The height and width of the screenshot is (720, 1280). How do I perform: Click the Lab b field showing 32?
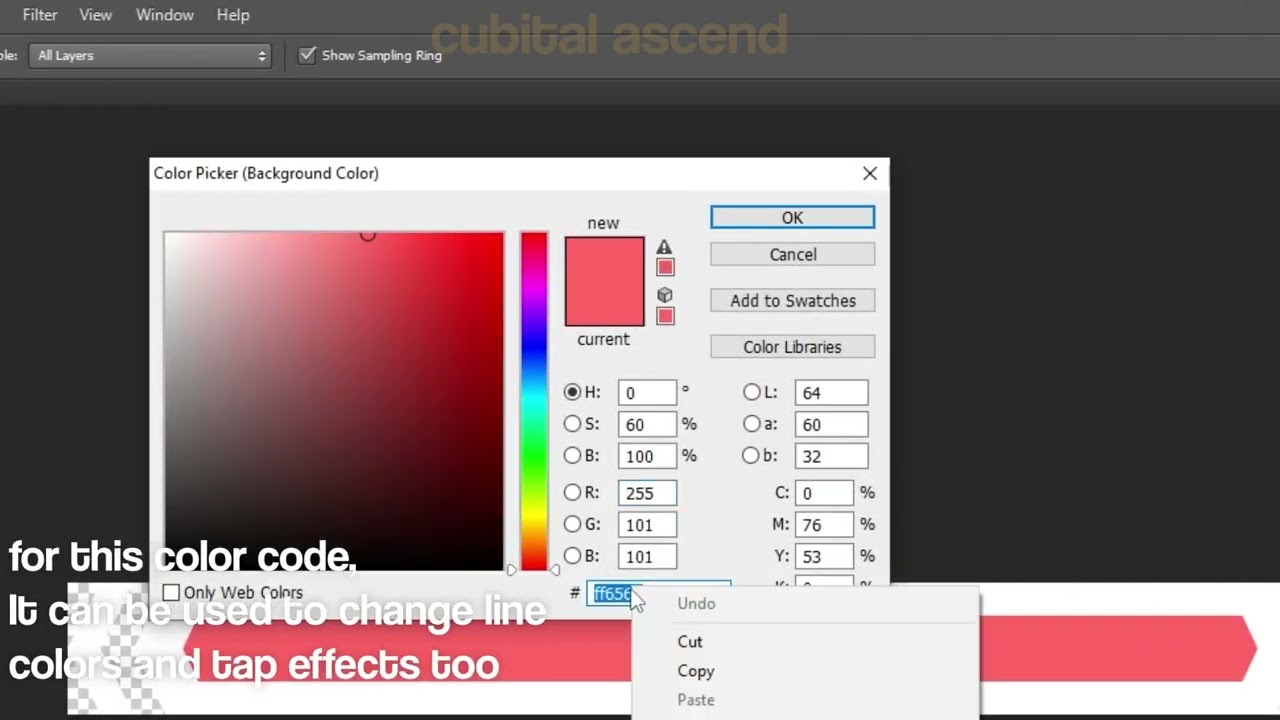pos(831,456)
